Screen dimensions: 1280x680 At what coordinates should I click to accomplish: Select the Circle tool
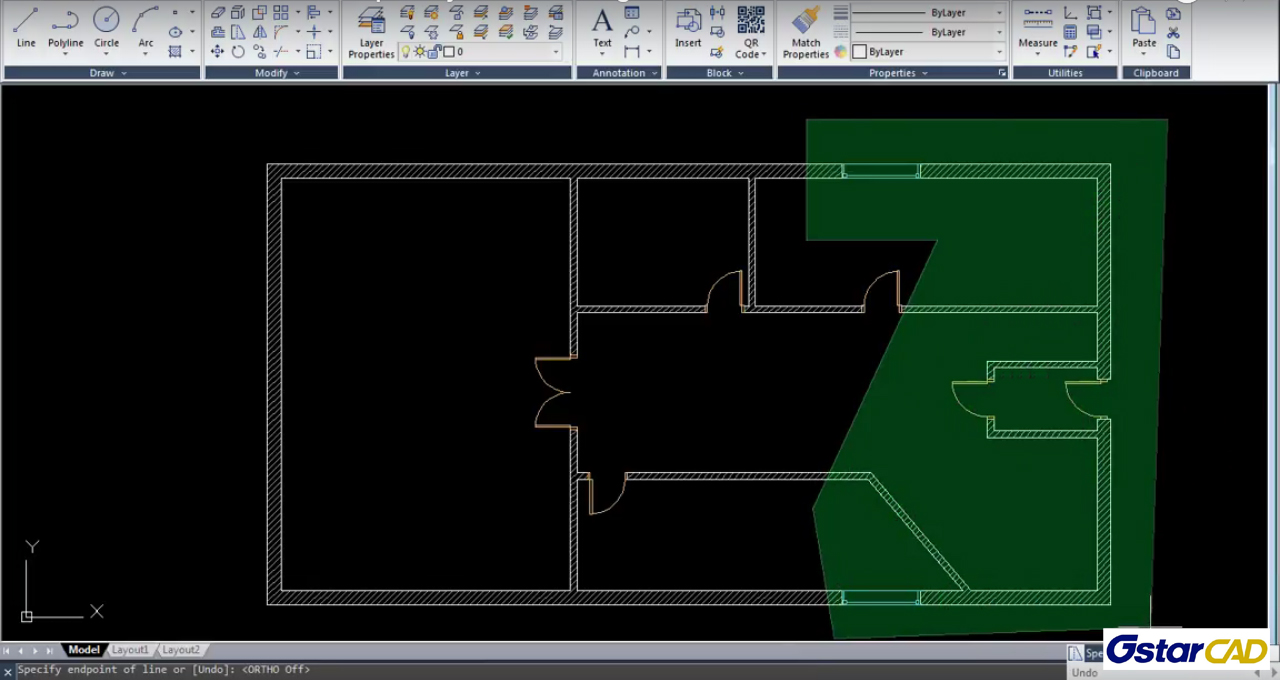coord(106,27)
